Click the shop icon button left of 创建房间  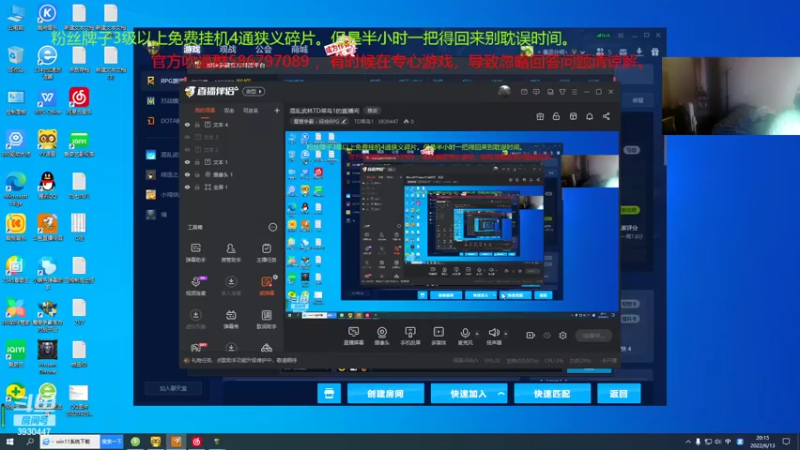pos(329,394)
